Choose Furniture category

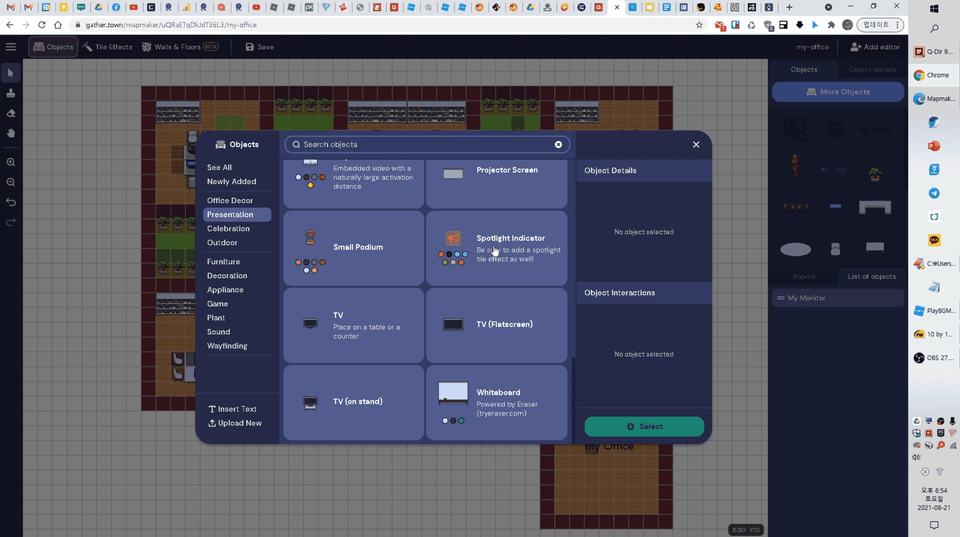coord(223,261)
